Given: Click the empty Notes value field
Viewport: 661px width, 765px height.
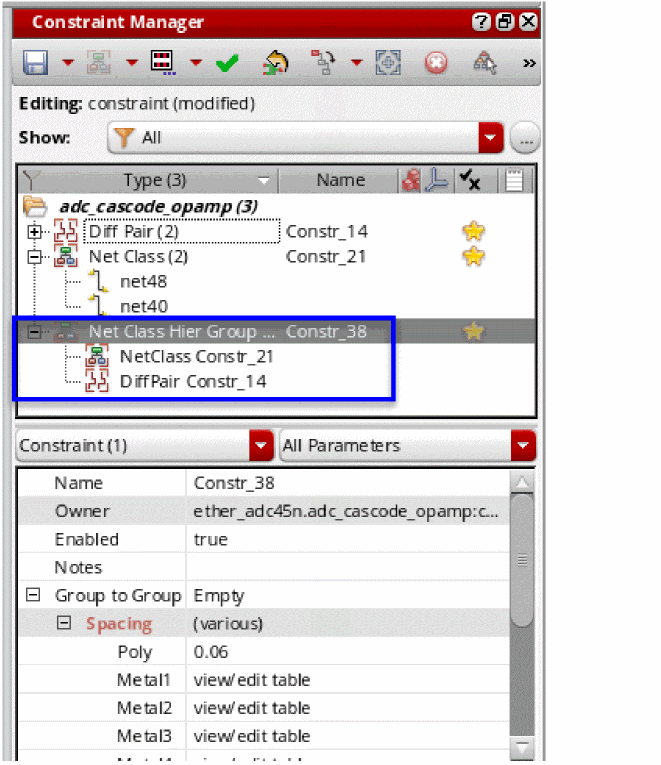Looking at the screenshot, I should [x=347, y=567].
